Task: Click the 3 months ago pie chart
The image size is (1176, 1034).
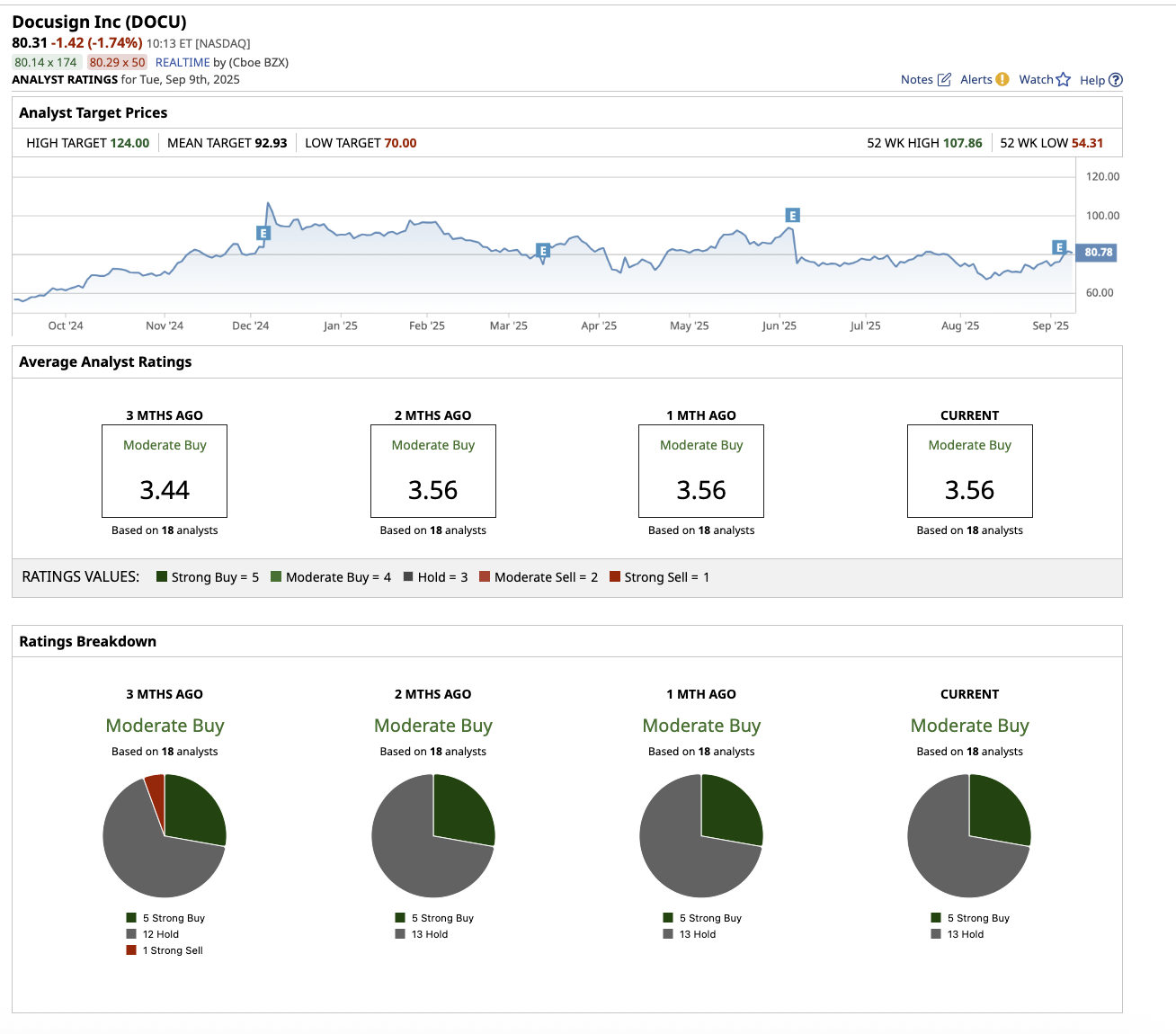Action: point(165,836)
